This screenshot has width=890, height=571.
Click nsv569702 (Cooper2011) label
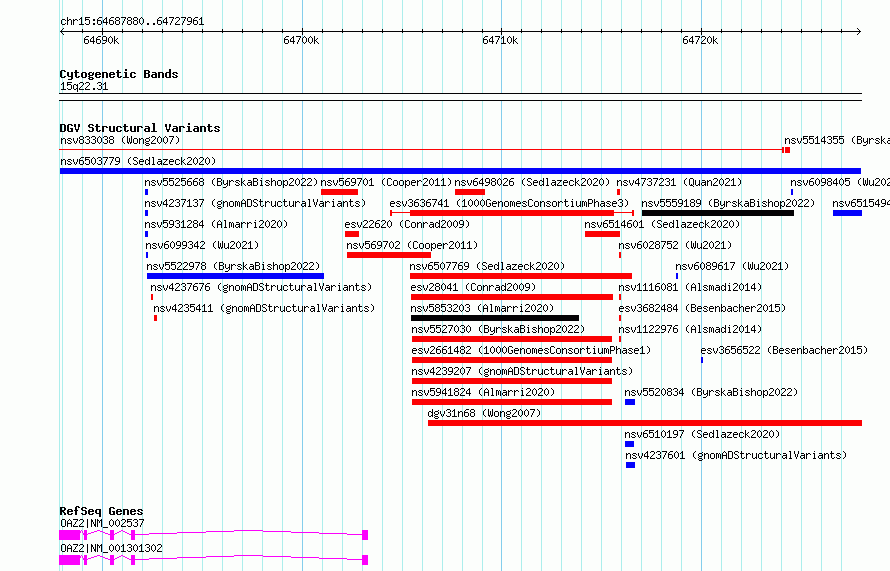(412, 245)
